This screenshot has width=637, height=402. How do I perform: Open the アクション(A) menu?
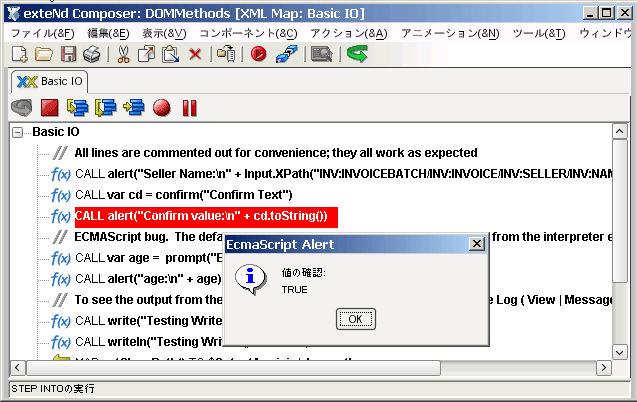coord(349,33)
